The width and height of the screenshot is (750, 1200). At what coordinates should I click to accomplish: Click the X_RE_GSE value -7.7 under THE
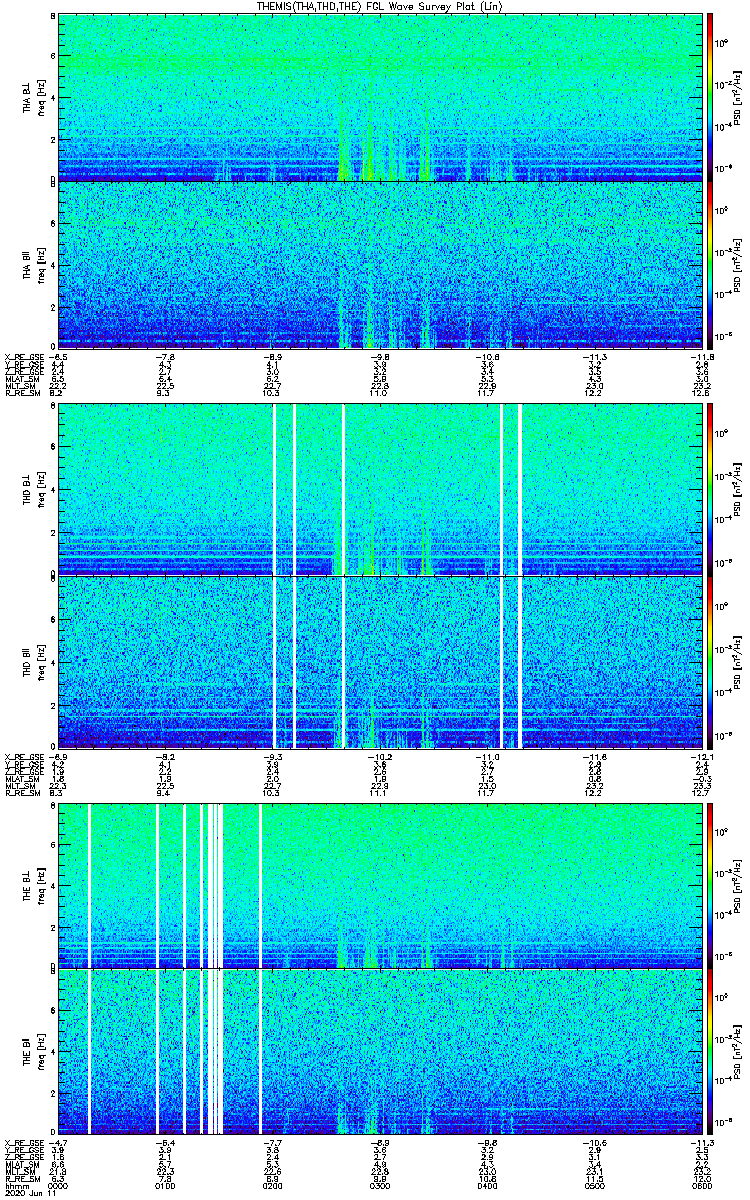273,1142
